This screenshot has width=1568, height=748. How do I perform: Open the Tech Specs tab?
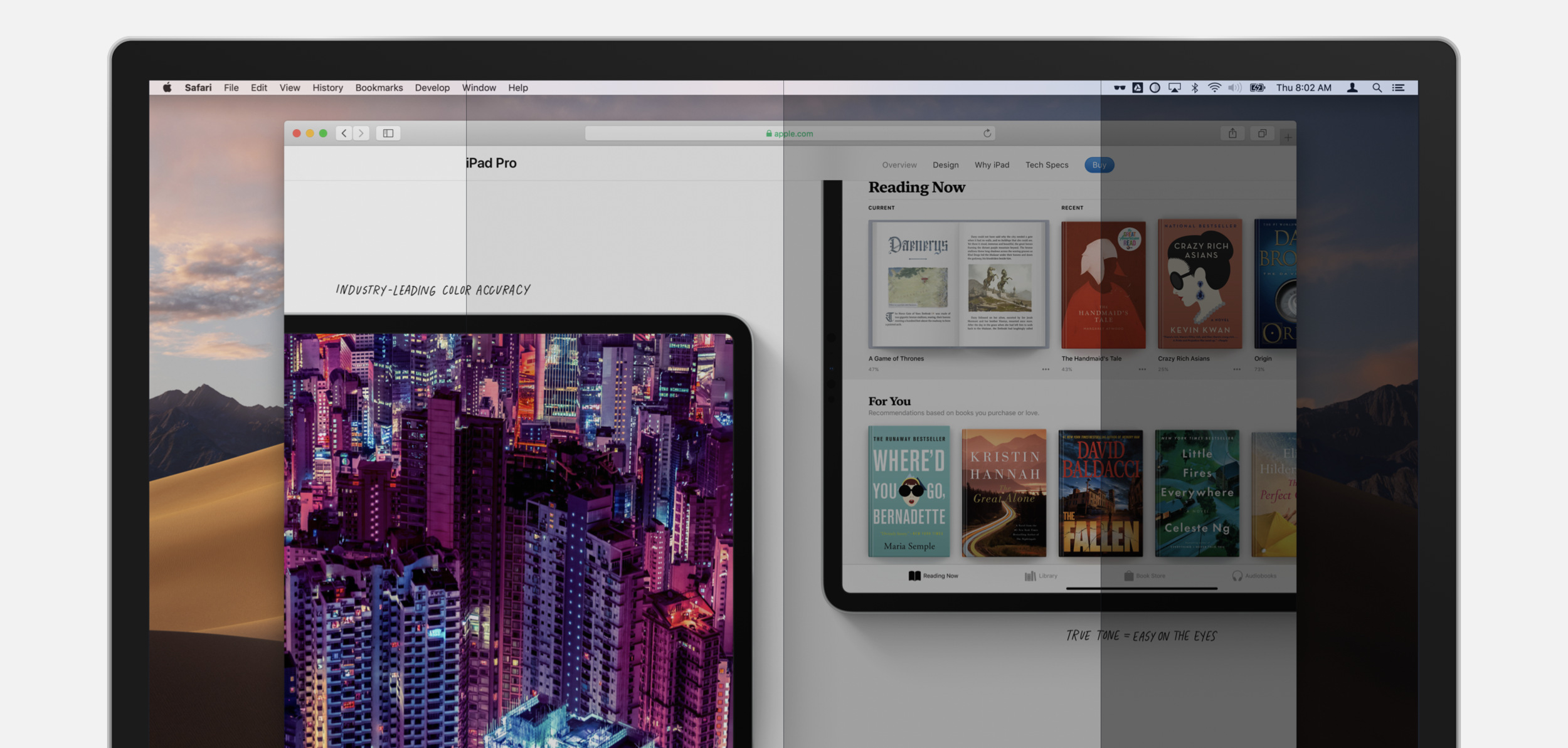coord(1046,165)
